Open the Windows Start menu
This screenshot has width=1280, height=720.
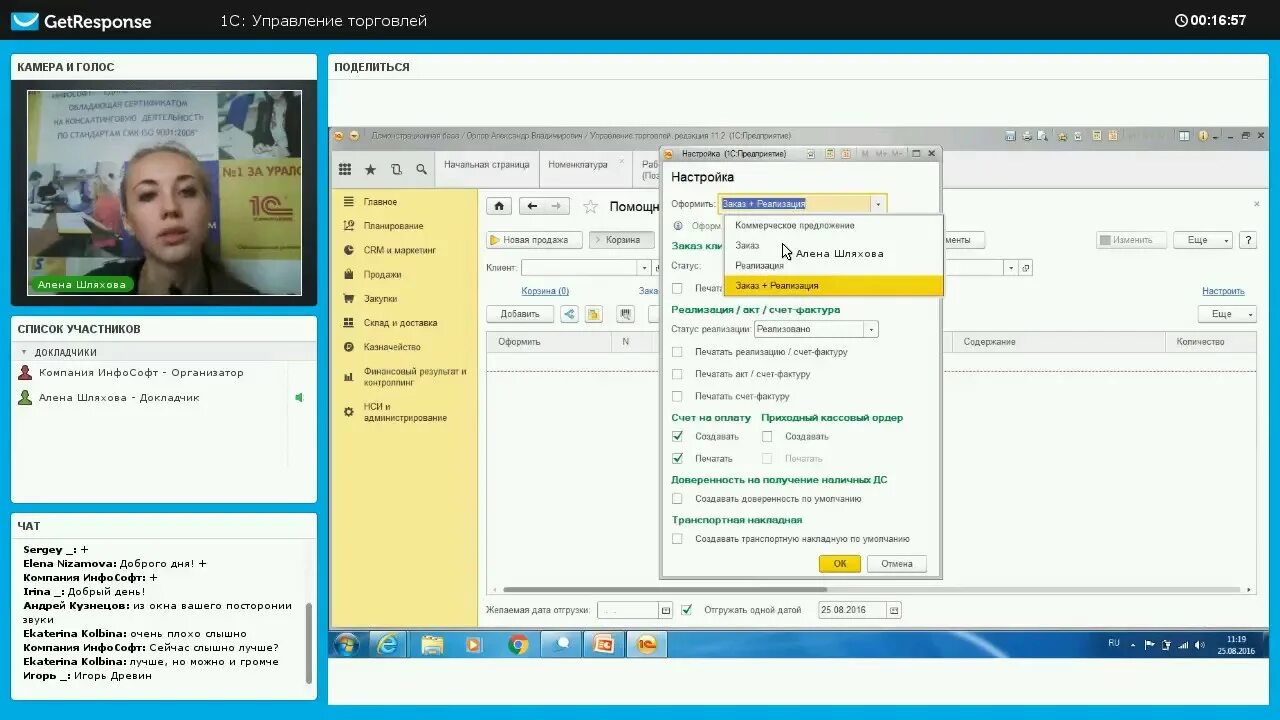346,644
